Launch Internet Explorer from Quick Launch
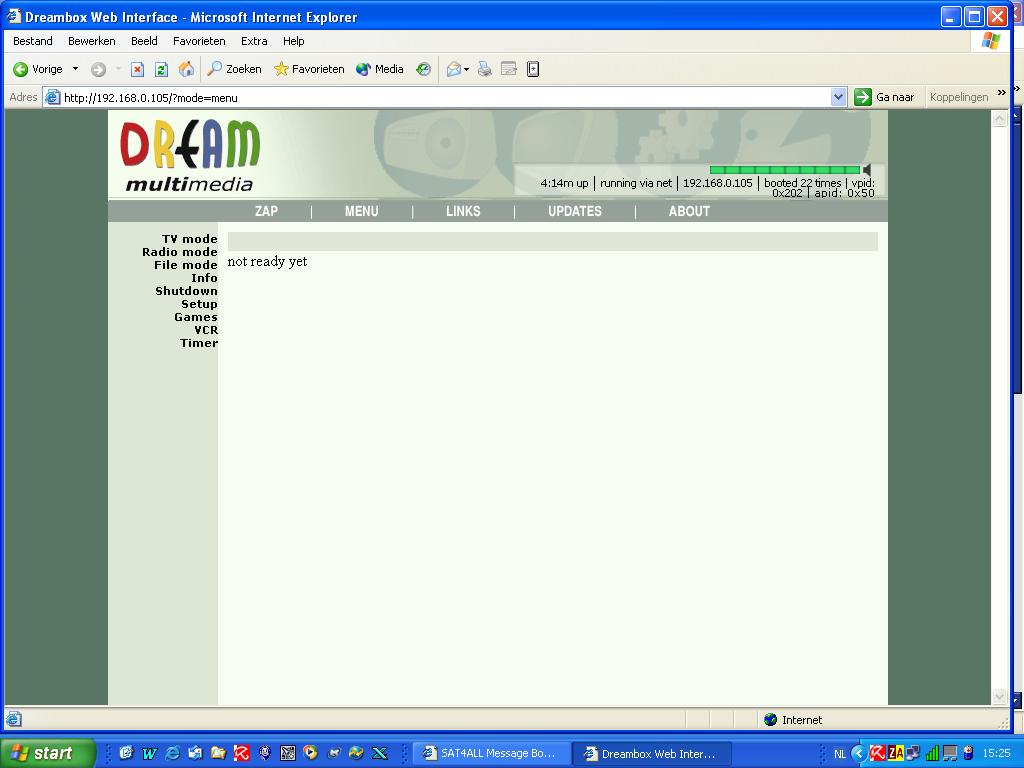 172,754
